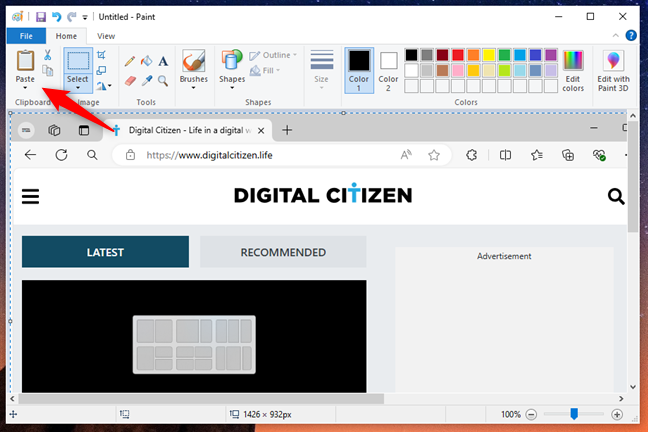Select the Text tool
The height and width of the screenshot is (432, 648).
(x=163, y=61)
